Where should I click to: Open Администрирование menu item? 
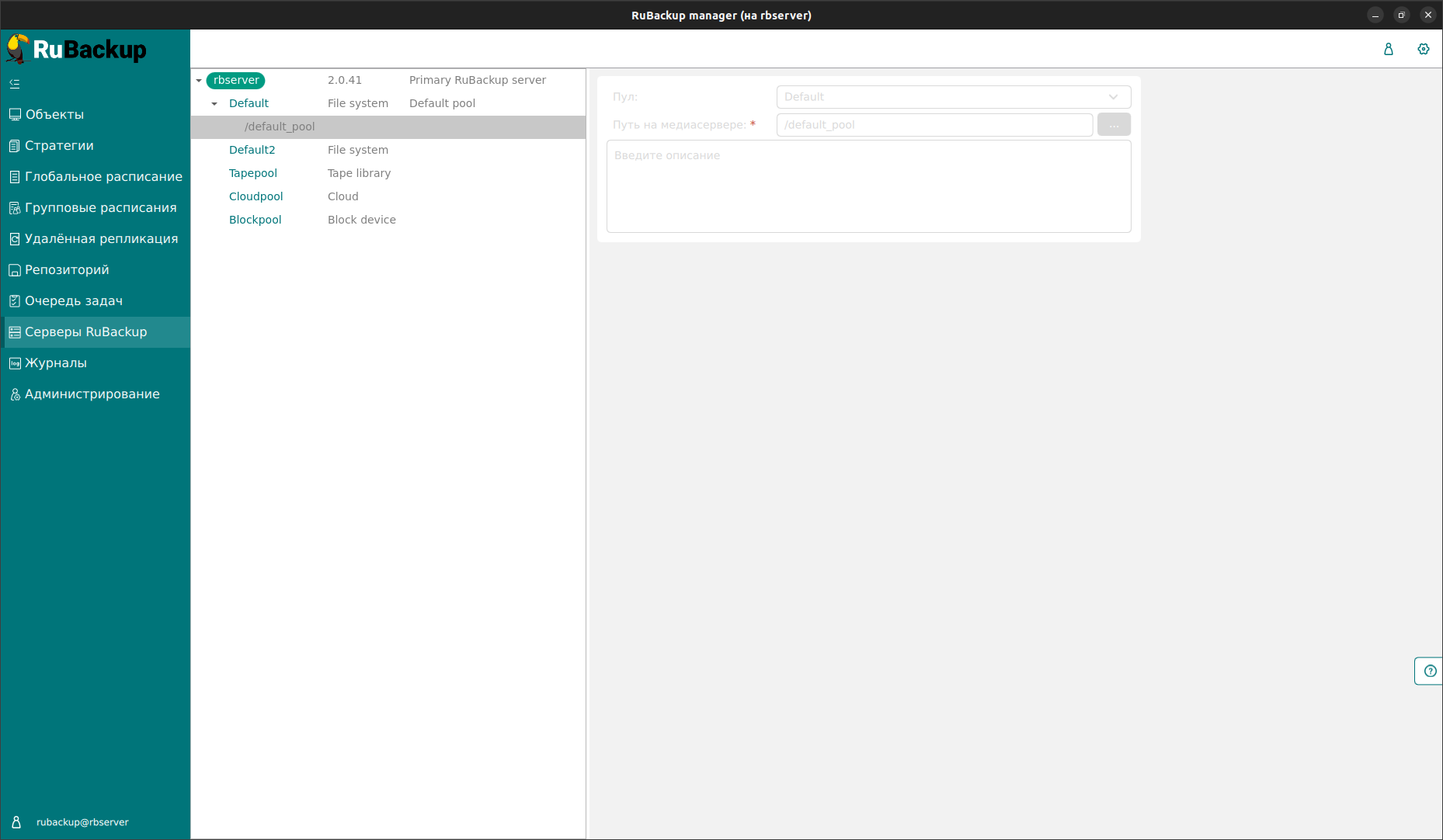pos(92,394)
